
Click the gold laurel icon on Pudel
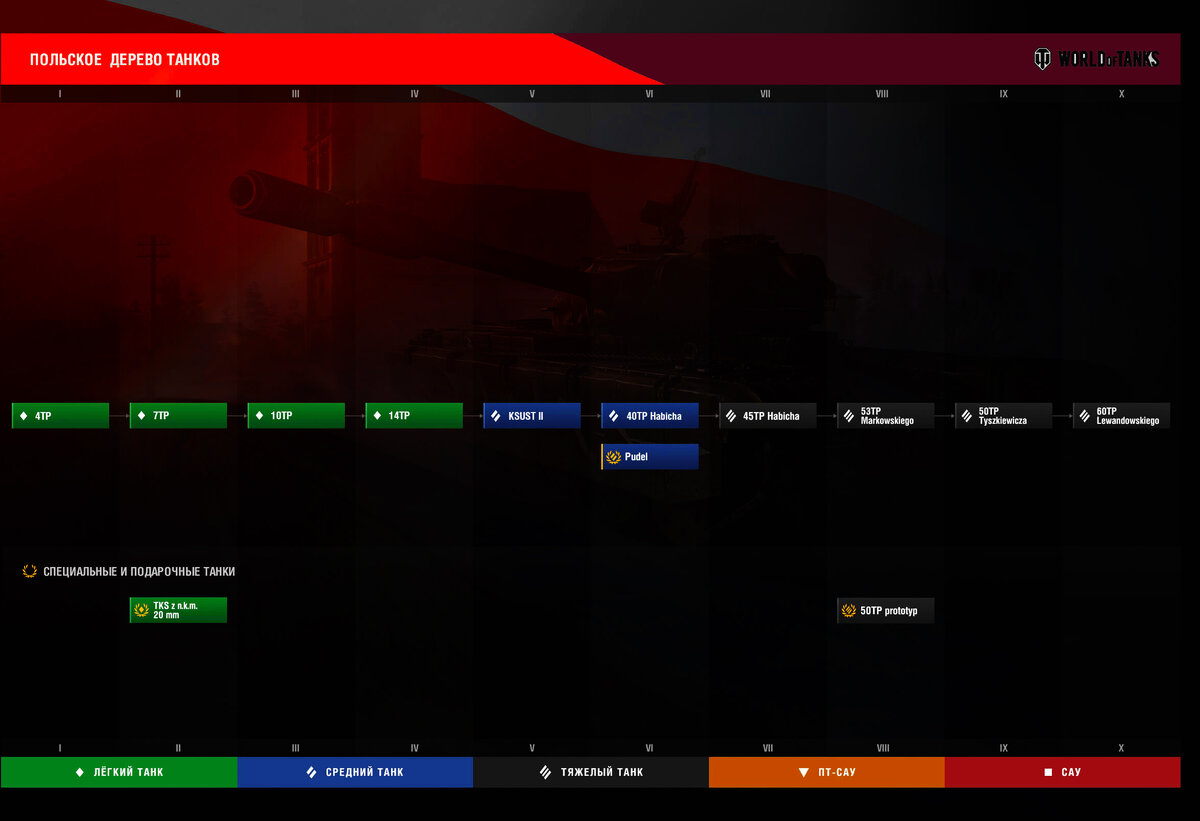[614, 457]
